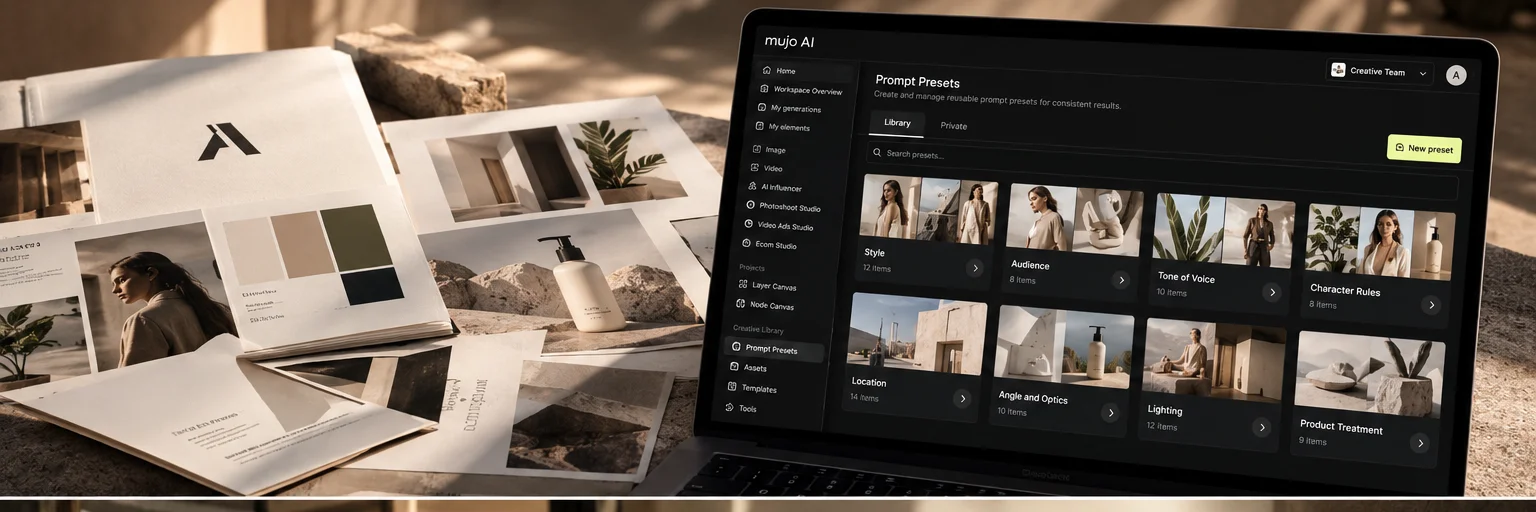1536x512 pixels.
Task: Click the Lighting preset thumbnail
Action: pyautogui.click(x=1213, y=358)
